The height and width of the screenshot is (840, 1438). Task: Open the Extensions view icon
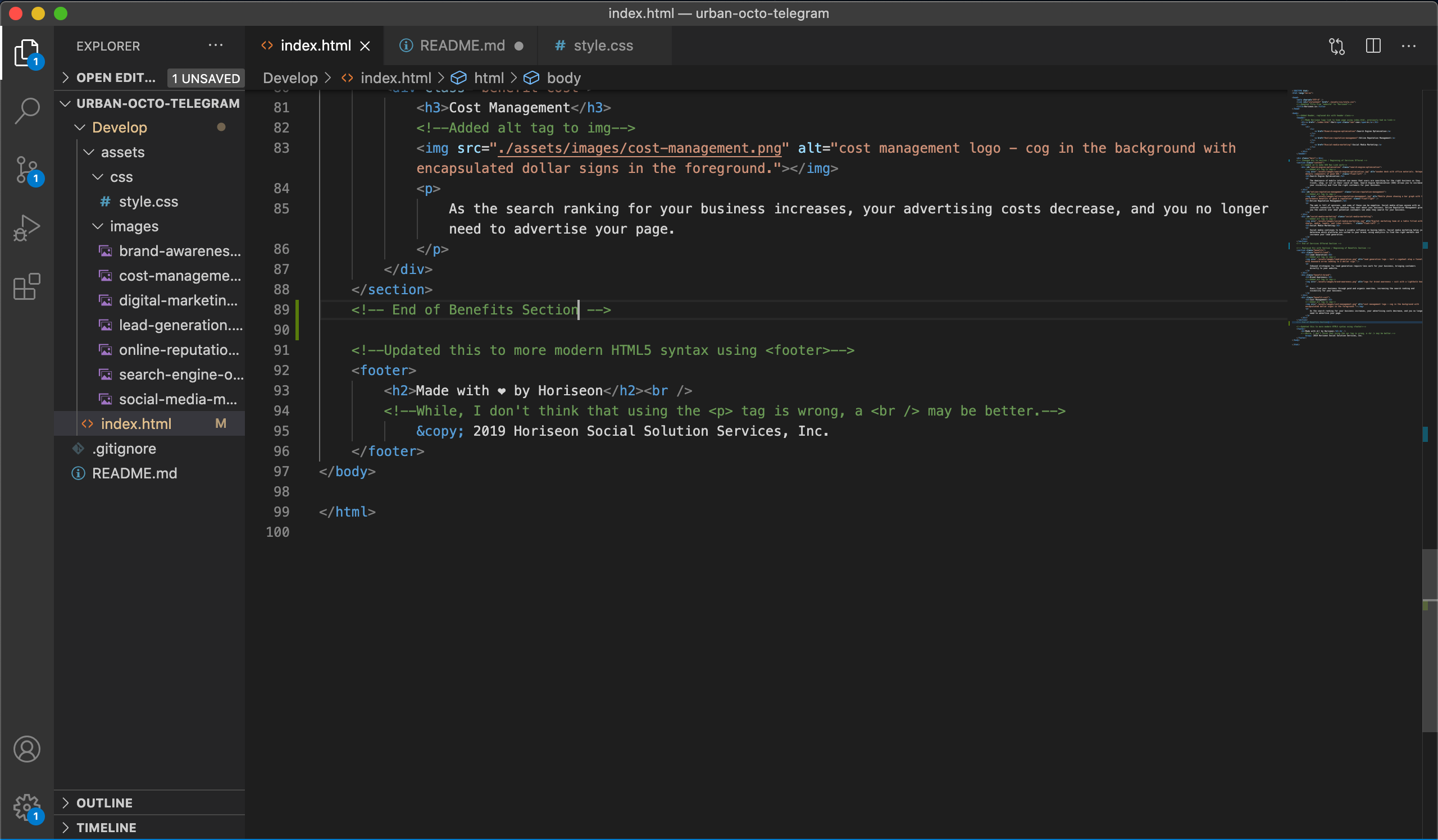pos(27,286)
